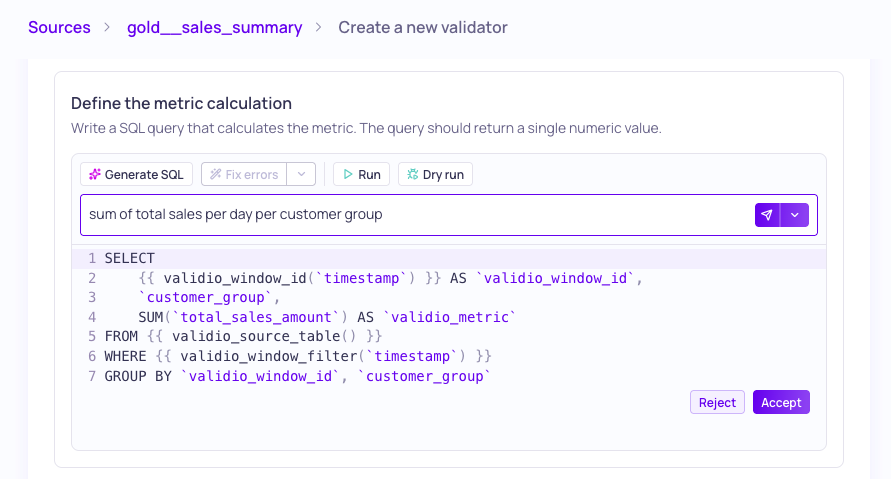Click the SUM total_sales_amount code line
The width and height of the screenshot is (891, 479).
[x=327, y=317]
